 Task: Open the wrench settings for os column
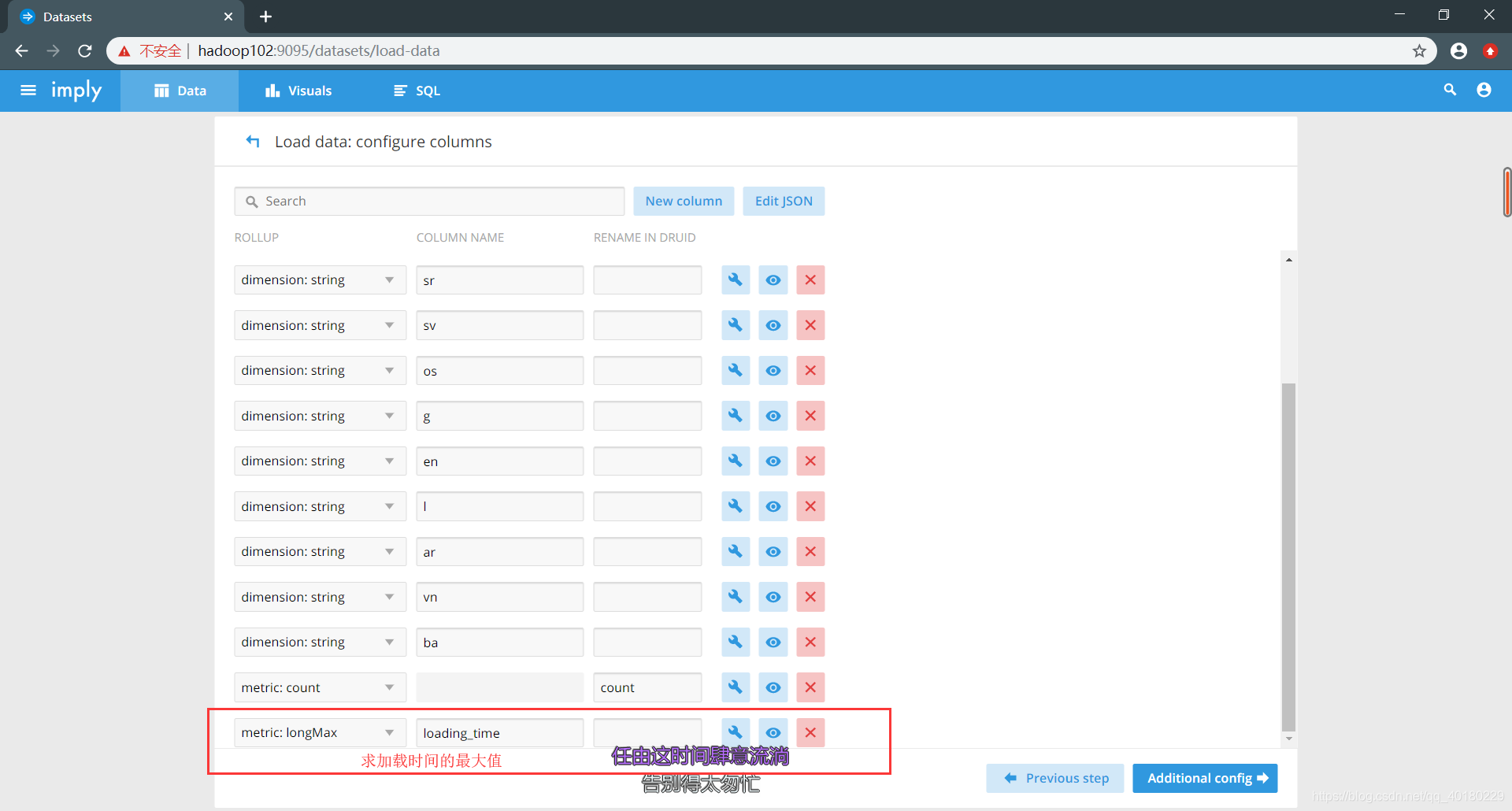tap(735, 371)
